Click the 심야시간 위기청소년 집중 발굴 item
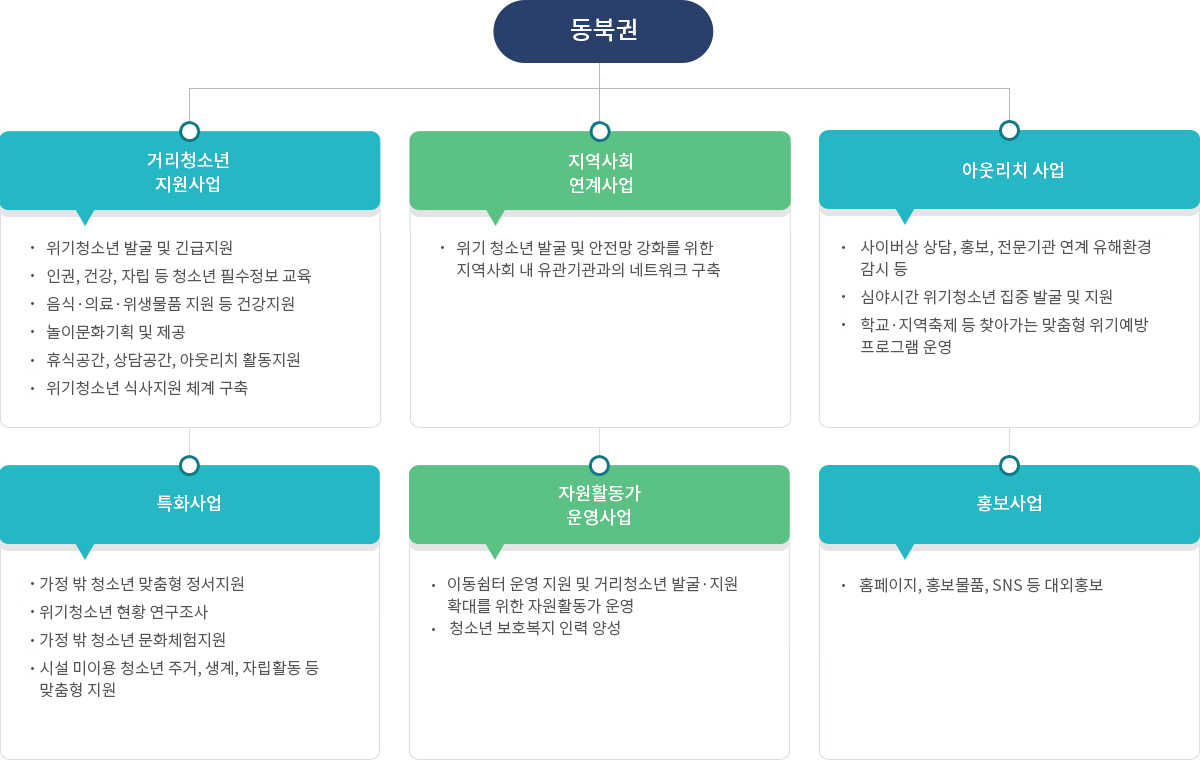Screen dimensions: 1200x760 pos(987,297)
